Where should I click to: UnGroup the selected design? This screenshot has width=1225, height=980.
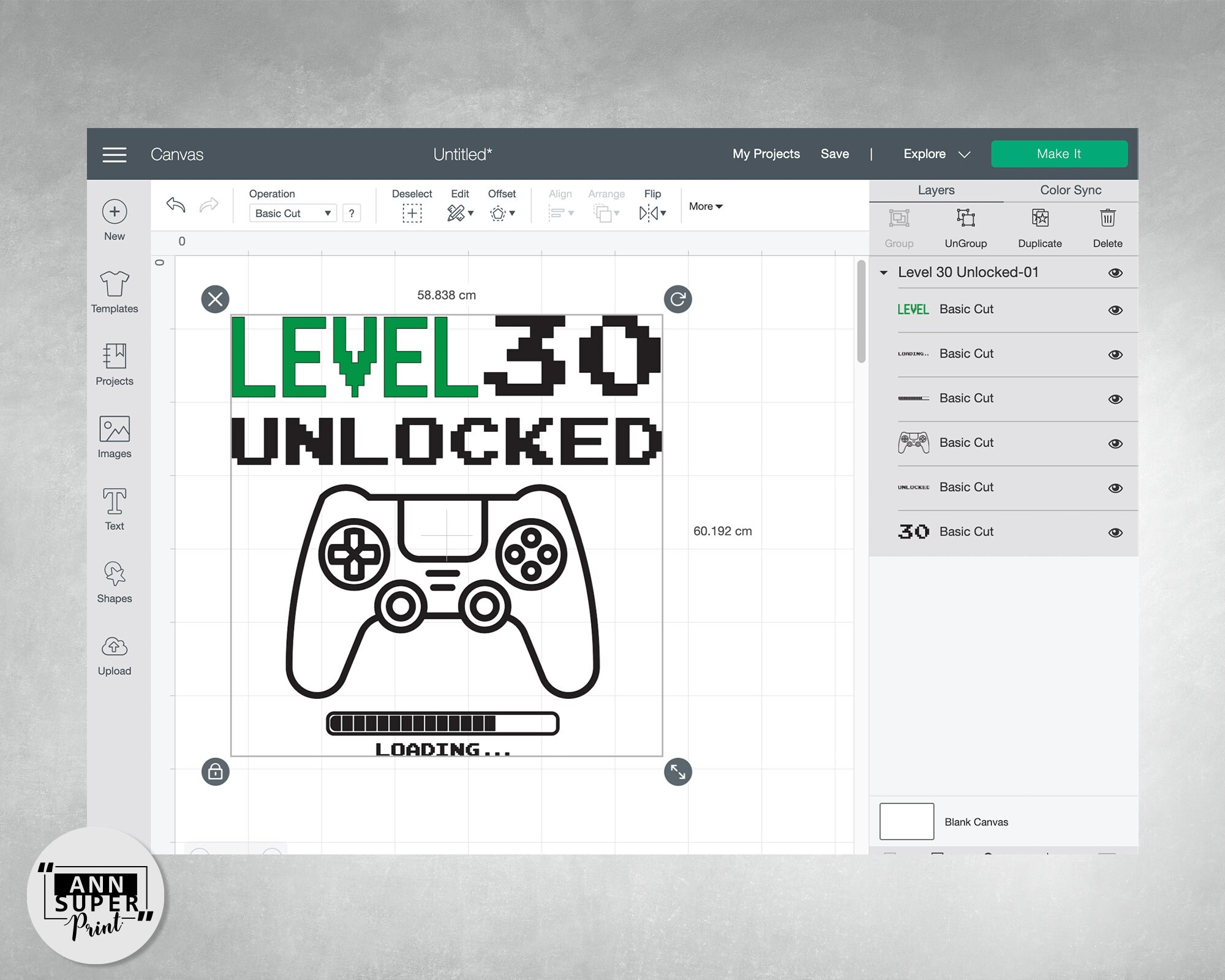[965, 227]
